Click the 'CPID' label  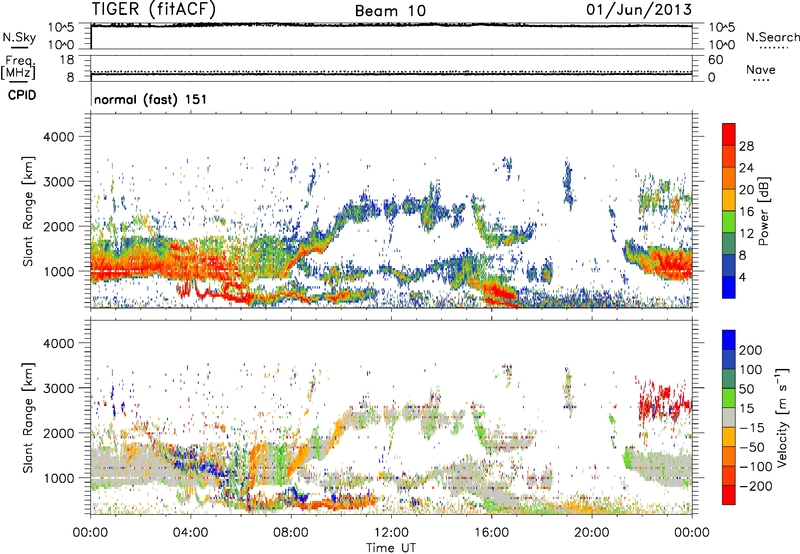point(22,95)
